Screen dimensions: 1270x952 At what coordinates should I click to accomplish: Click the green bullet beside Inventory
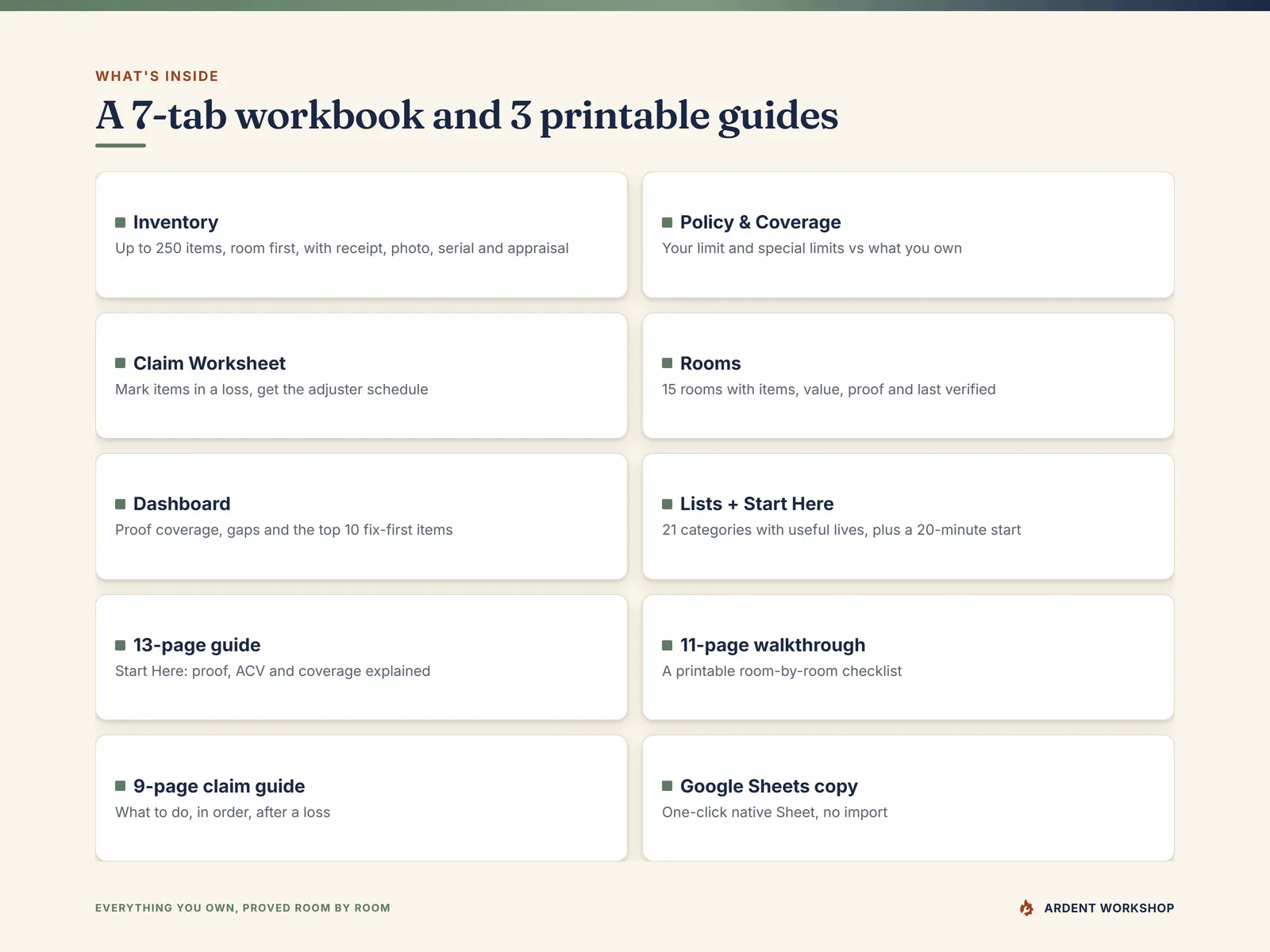121,222
